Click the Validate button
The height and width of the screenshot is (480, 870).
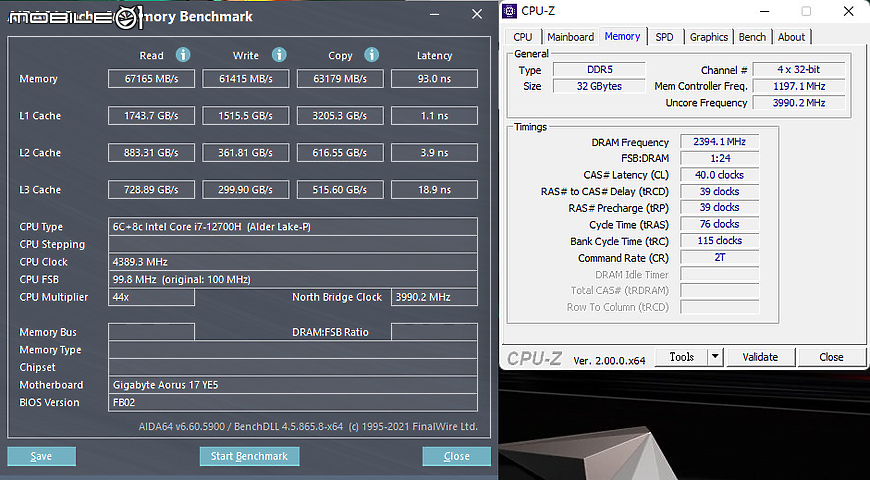pyautogui.click(x=760, y=357)
